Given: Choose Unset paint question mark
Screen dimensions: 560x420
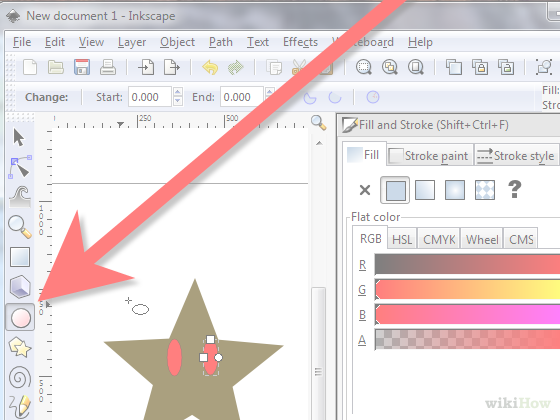Looking at the screenshot, I should coord(514,189).
